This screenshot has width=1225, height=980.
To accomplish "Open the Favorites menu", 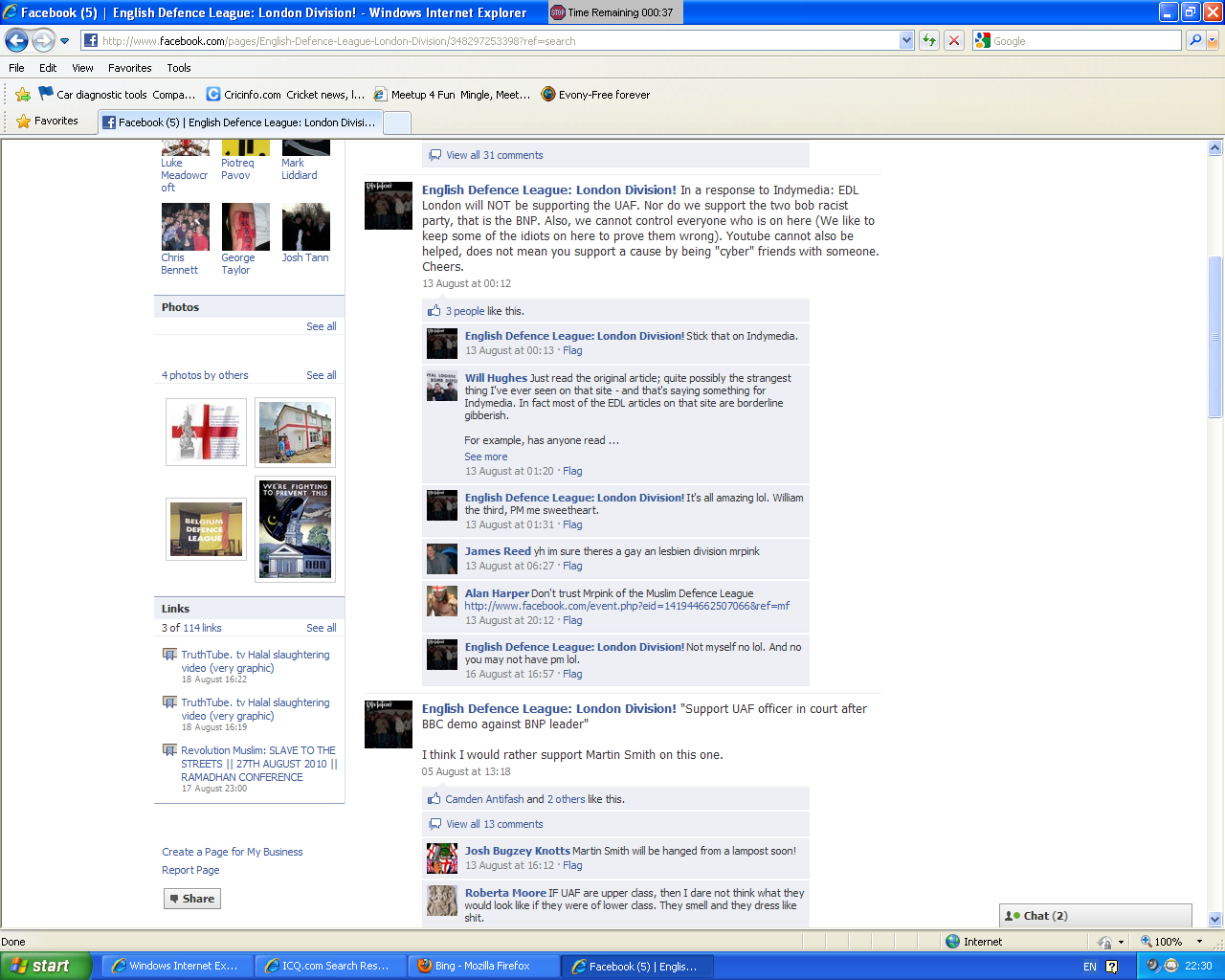I will click(x=129, y=68).
